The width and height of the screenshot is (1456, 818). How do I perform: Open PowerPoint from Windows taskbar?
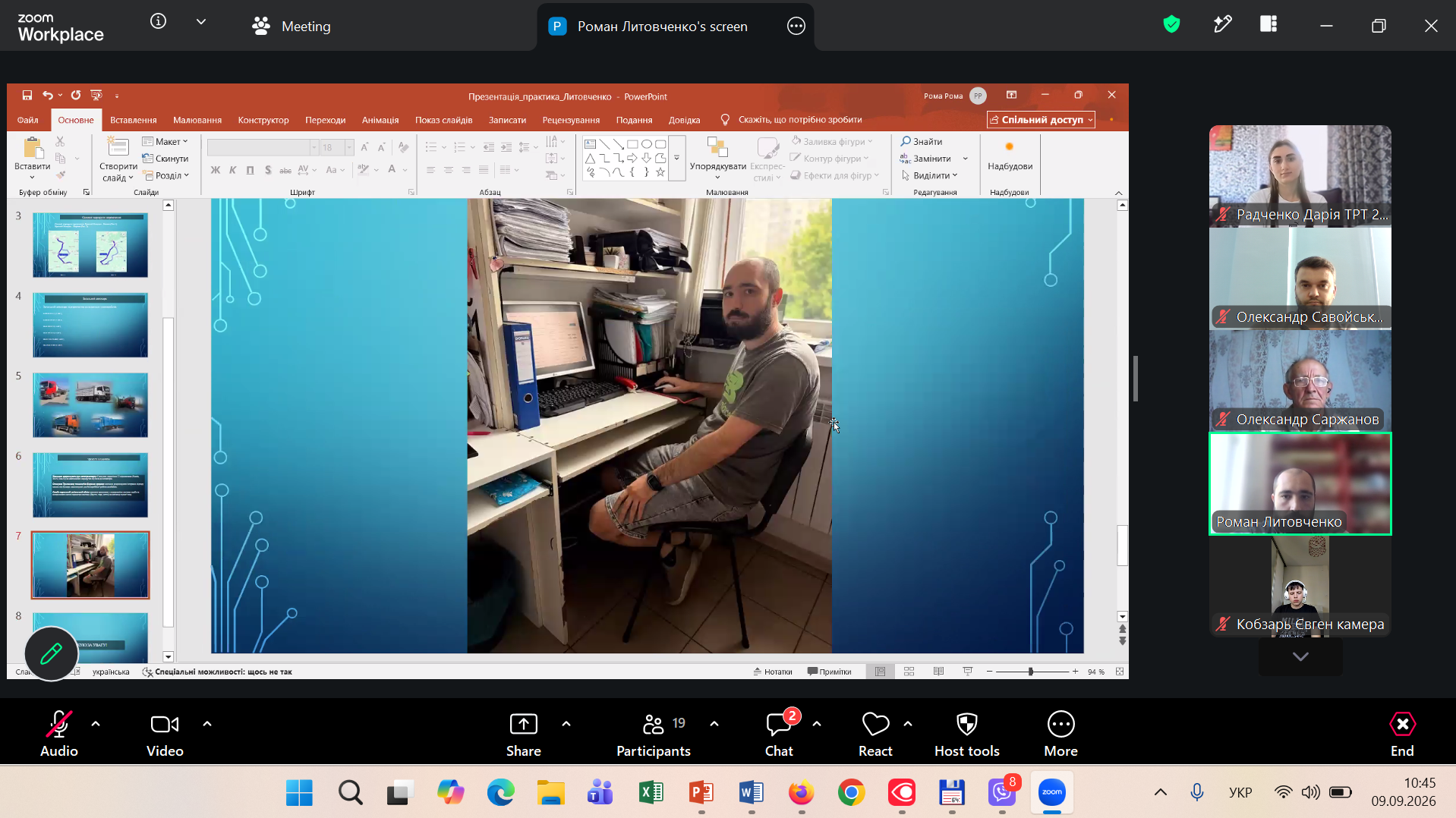click(701, 793)
